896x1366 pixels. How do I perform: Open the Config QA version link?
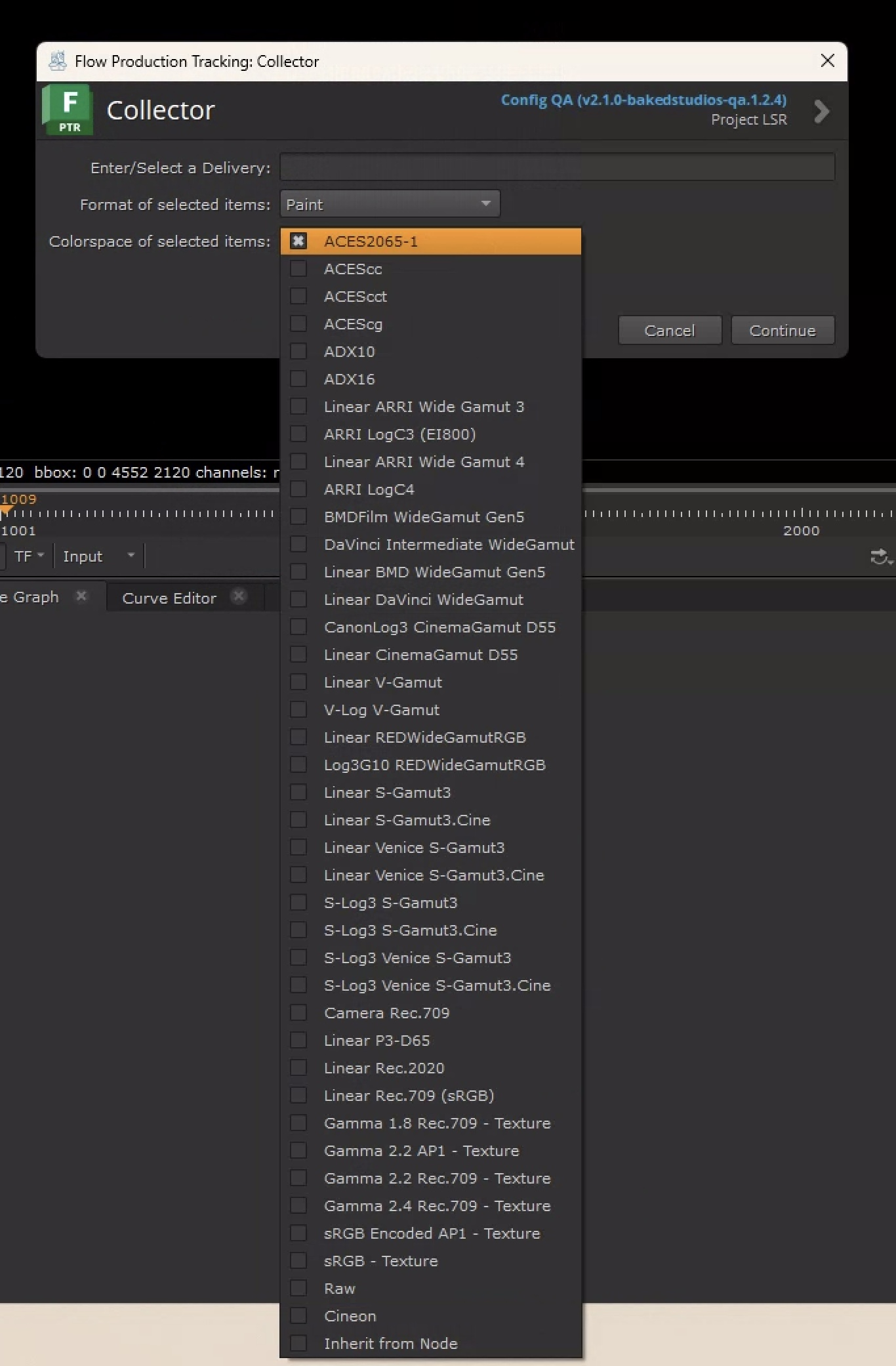[643, 100]
